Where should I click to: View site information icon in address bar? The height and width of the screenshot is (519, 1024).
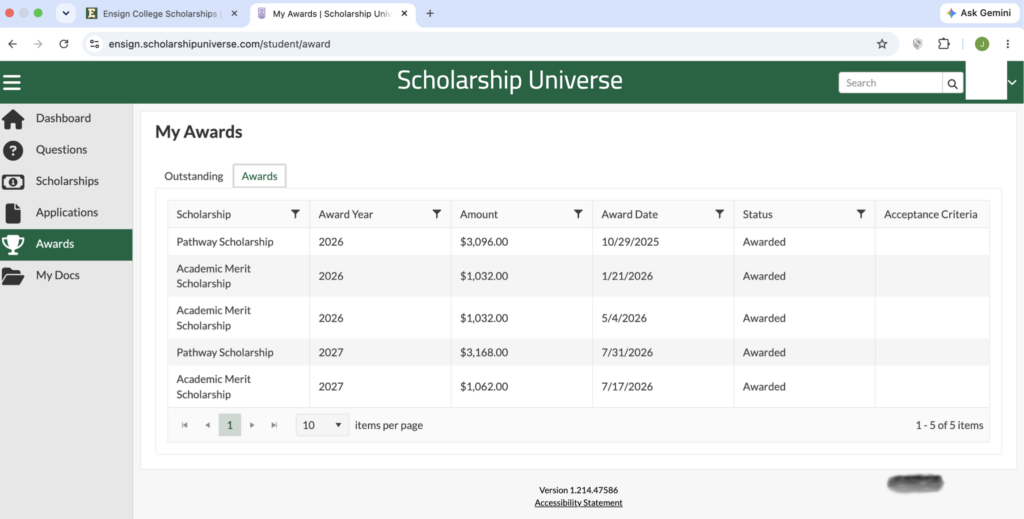point(95,44)
